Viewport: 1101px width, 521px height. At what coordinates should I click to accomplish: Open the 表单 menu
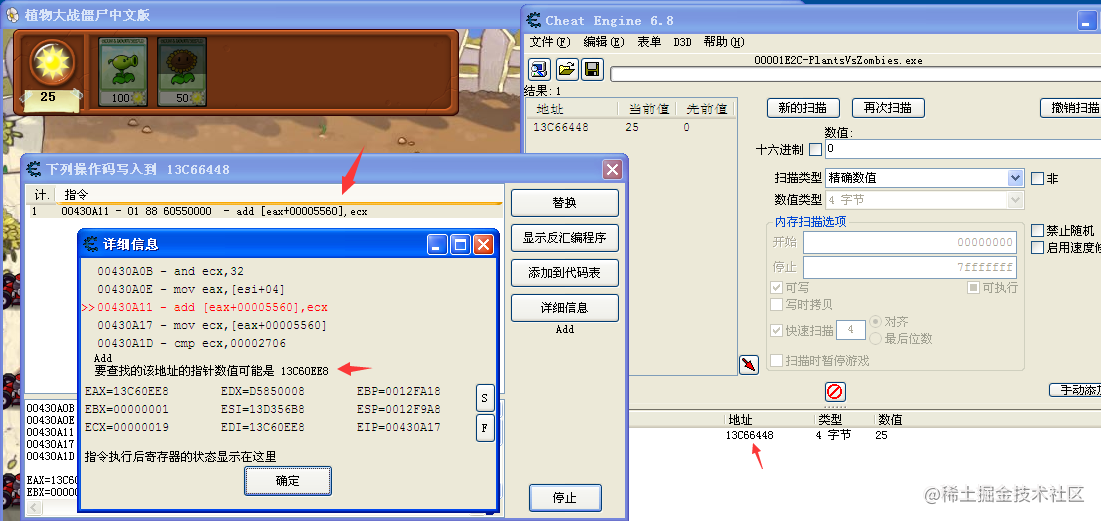coord(649,42)
